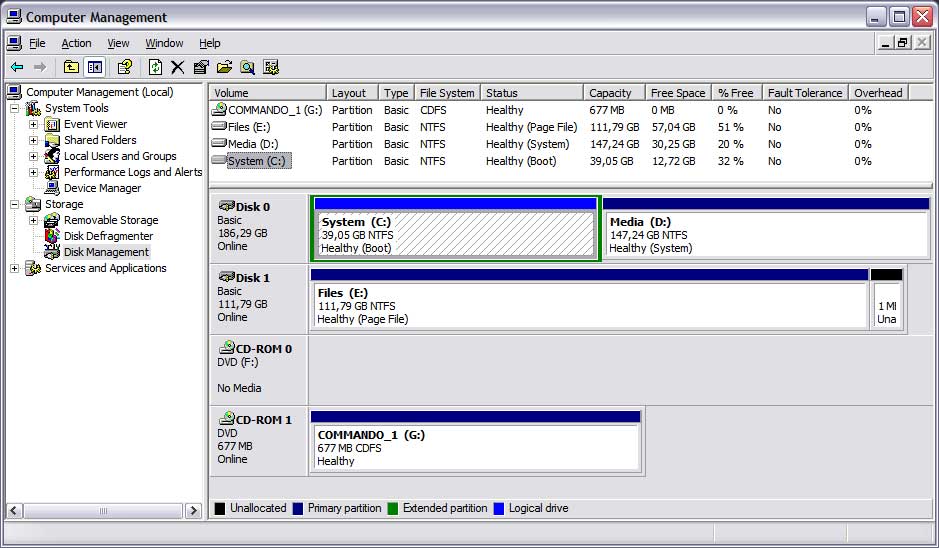Restore the inner MMC child window

903,43
